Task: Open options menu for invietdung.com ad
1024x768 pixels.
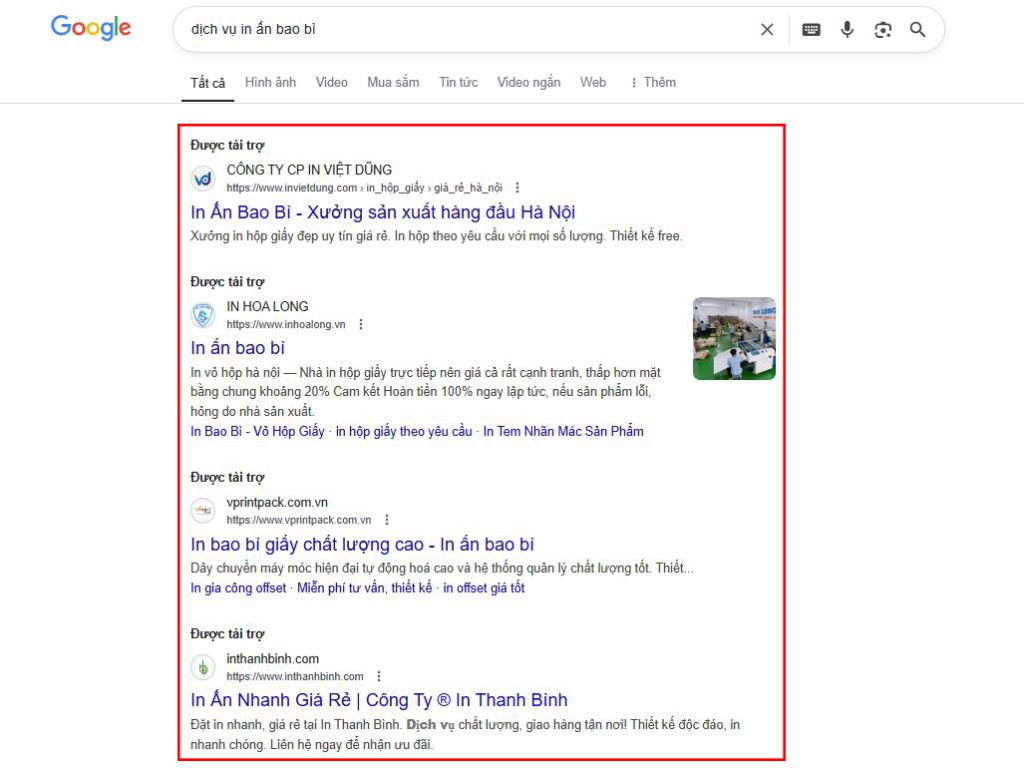Action: coord(517,188)
